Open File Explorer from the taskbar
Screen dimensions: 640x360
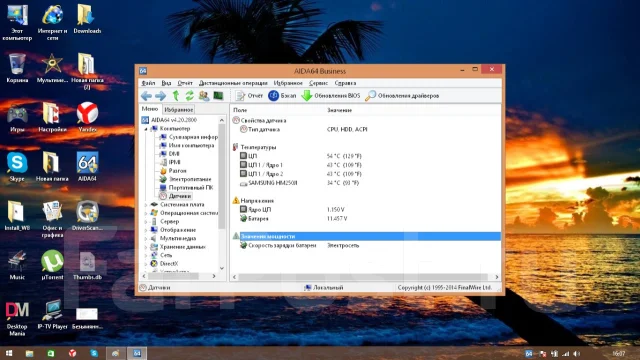click(29, 353)
